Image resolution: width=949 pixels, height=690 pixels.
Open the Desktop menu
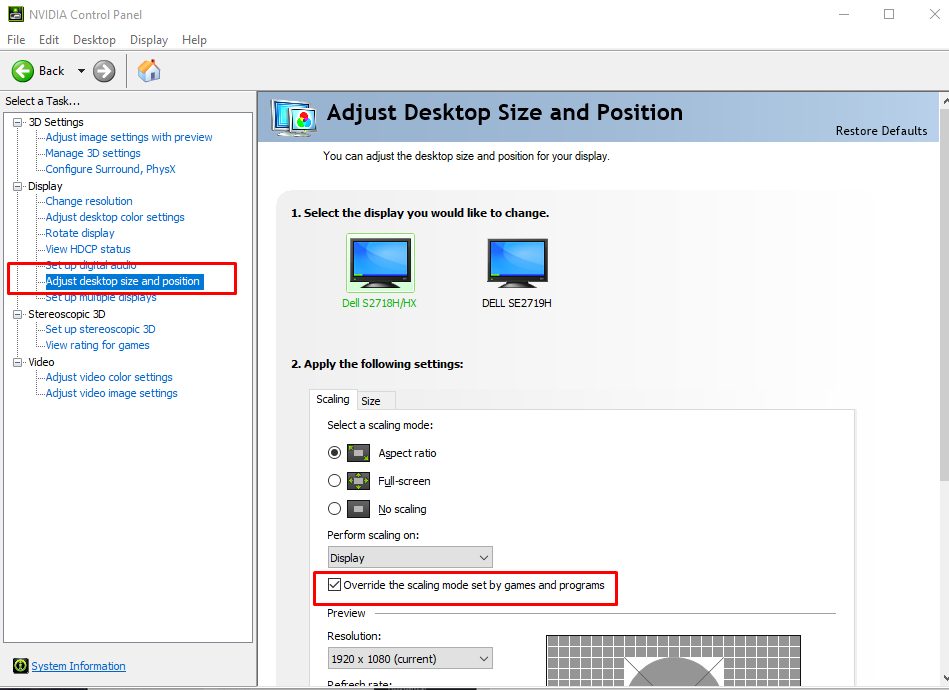click(x=94, y=40)
